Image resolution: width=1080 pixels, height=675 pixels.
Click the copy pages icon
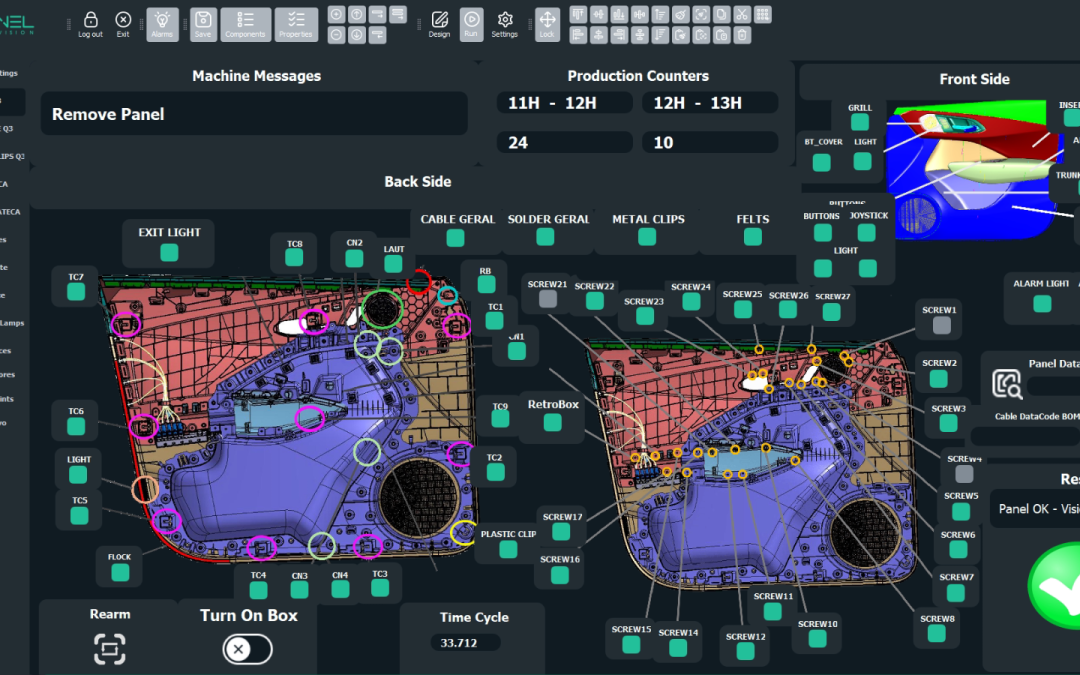click(721, 14)
